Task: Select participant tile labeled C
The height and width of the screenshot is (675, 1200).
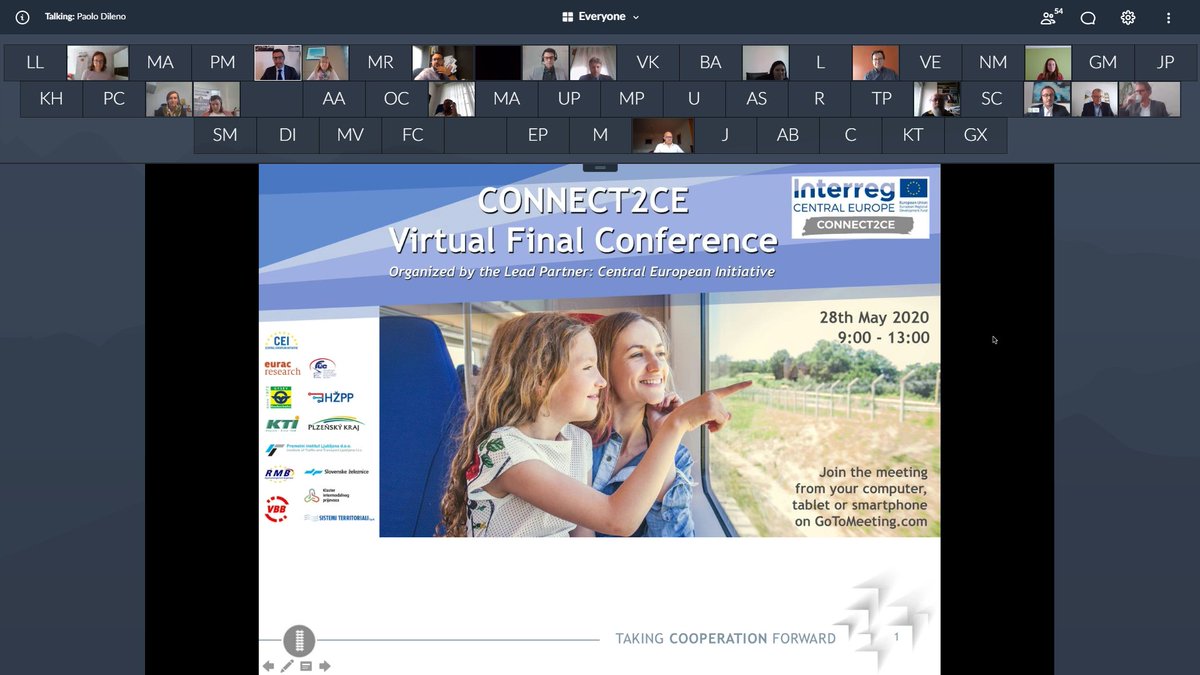Action: pos(850,135)
